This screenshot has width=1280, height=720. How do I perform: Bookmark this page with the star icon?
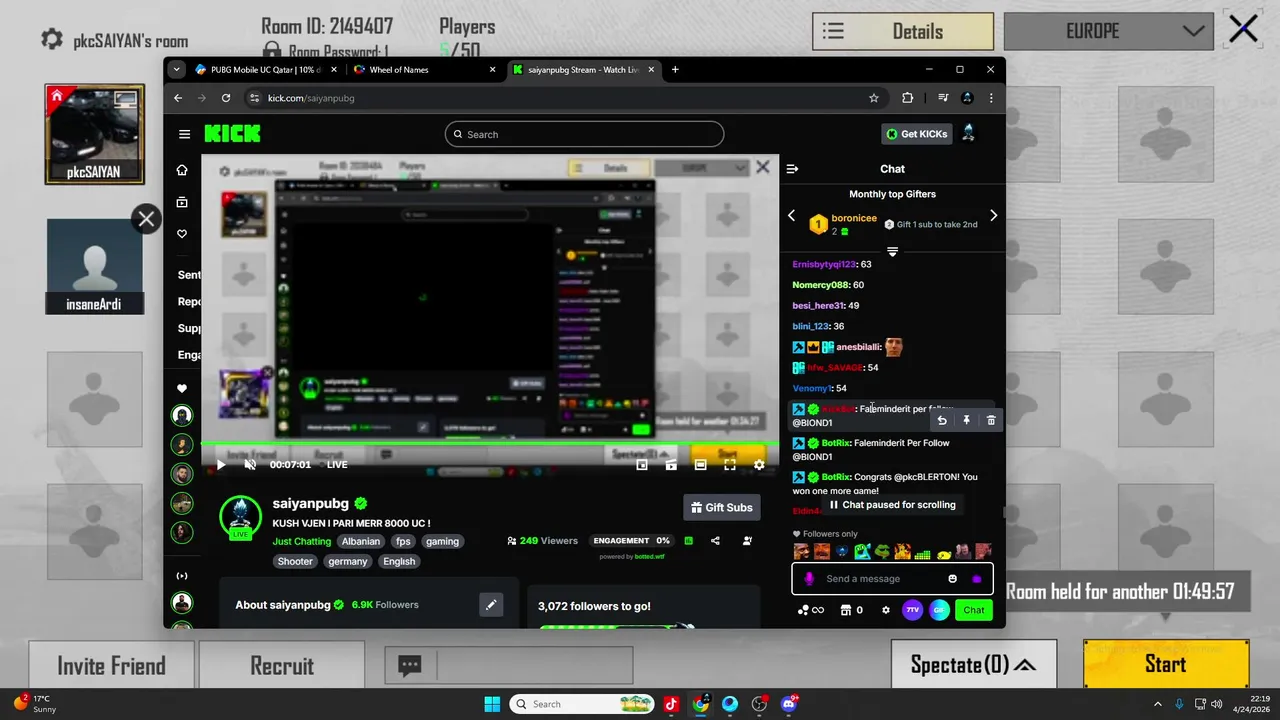[x=874, y=98]
